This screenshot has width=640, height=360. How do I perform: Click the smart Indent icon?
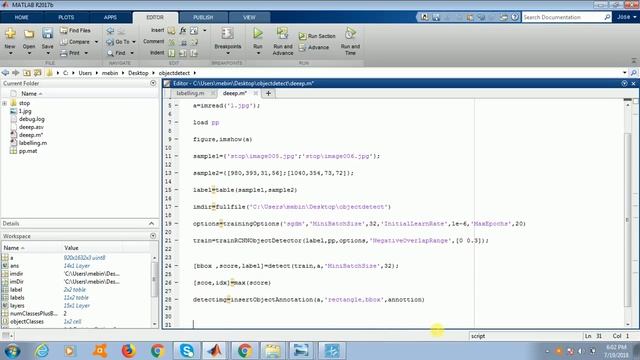click(x=172, y=53)
